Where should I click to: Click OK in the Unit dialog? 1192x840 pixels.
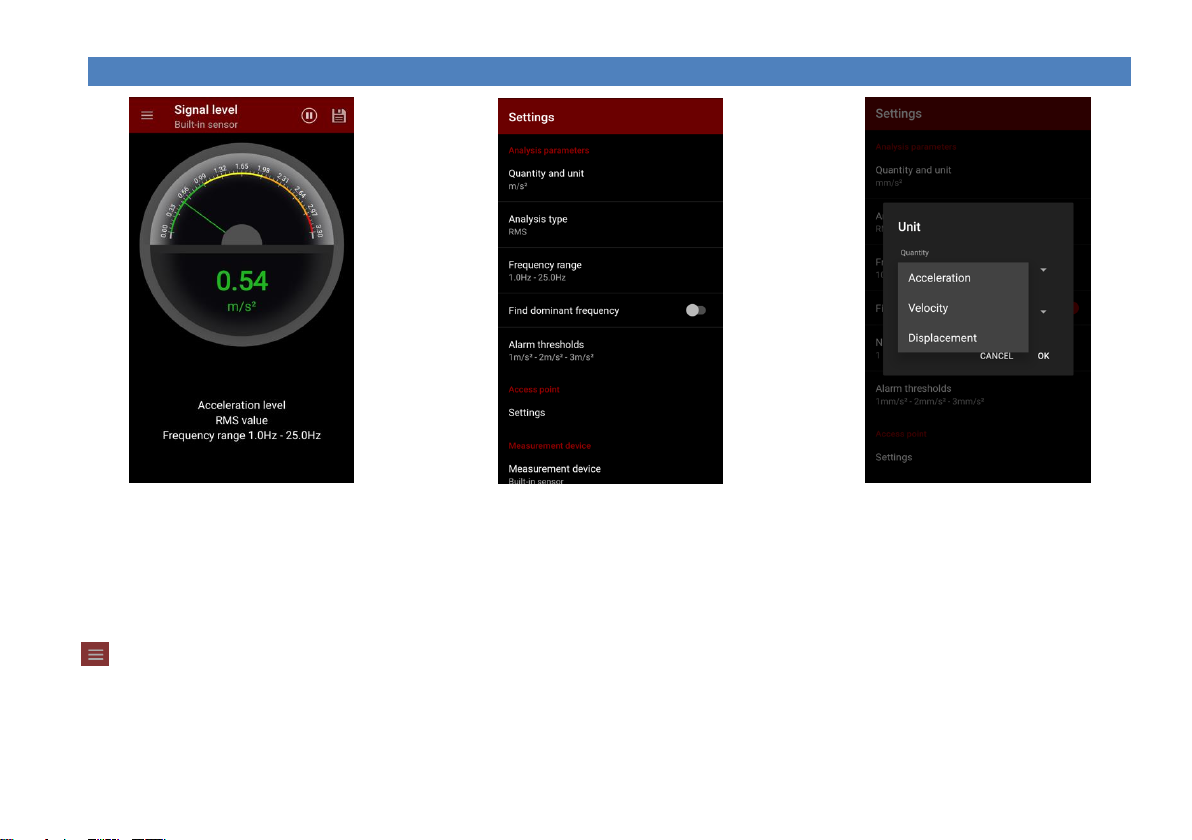1043,356
